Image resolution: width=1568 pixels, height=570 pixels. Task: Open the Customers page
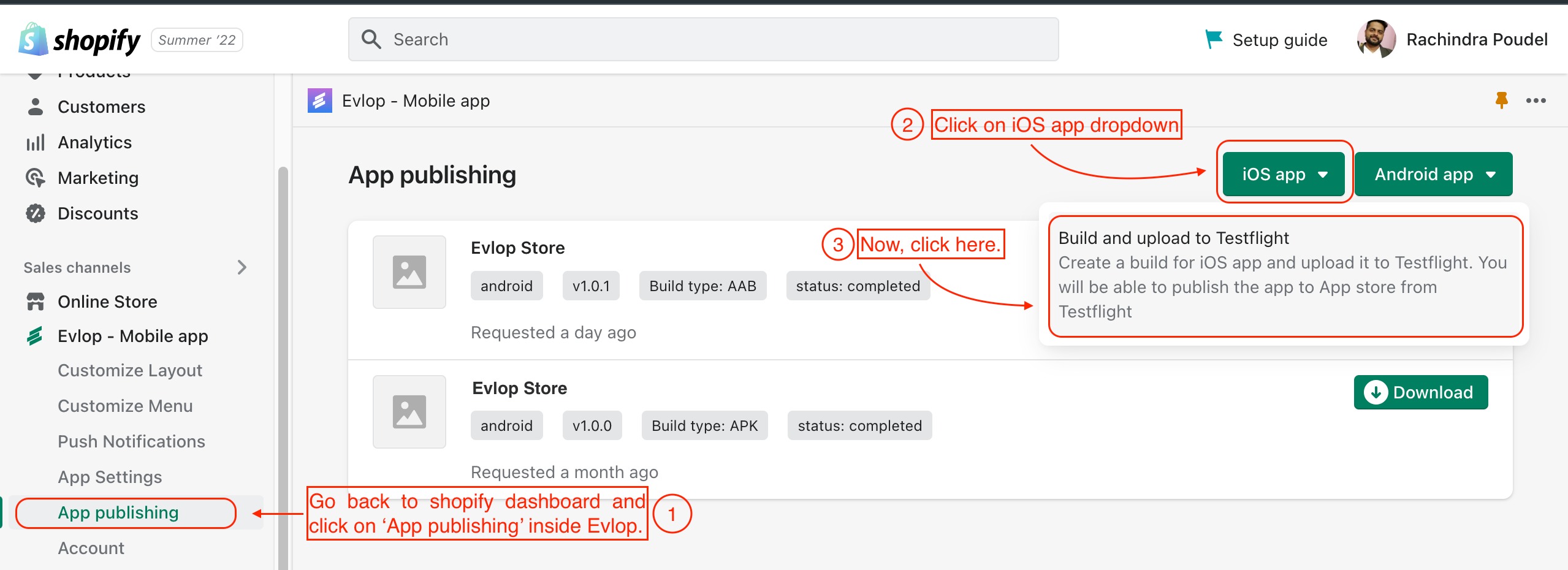coord(101,107)
